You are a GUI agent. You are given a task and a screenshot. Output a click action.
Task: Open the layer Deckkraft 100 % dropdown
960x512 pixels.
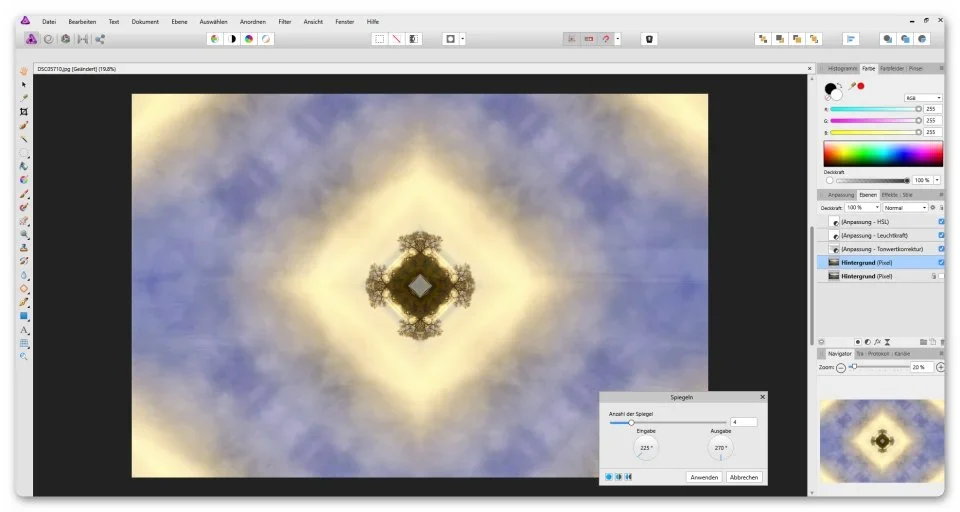(862, 208)
